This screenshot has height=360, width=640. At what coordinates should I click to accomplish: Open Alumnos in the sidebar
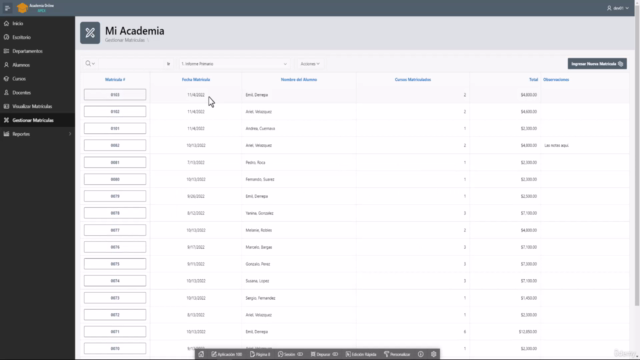point(37,65)
